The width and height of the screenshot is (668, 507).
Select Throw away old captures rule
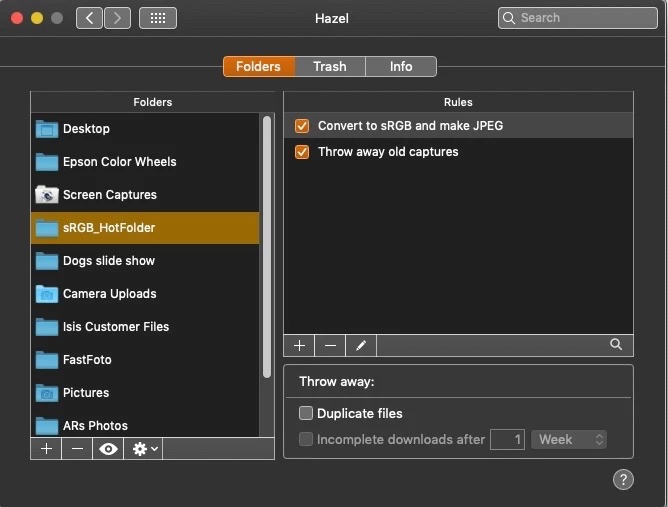pos(458,152)
